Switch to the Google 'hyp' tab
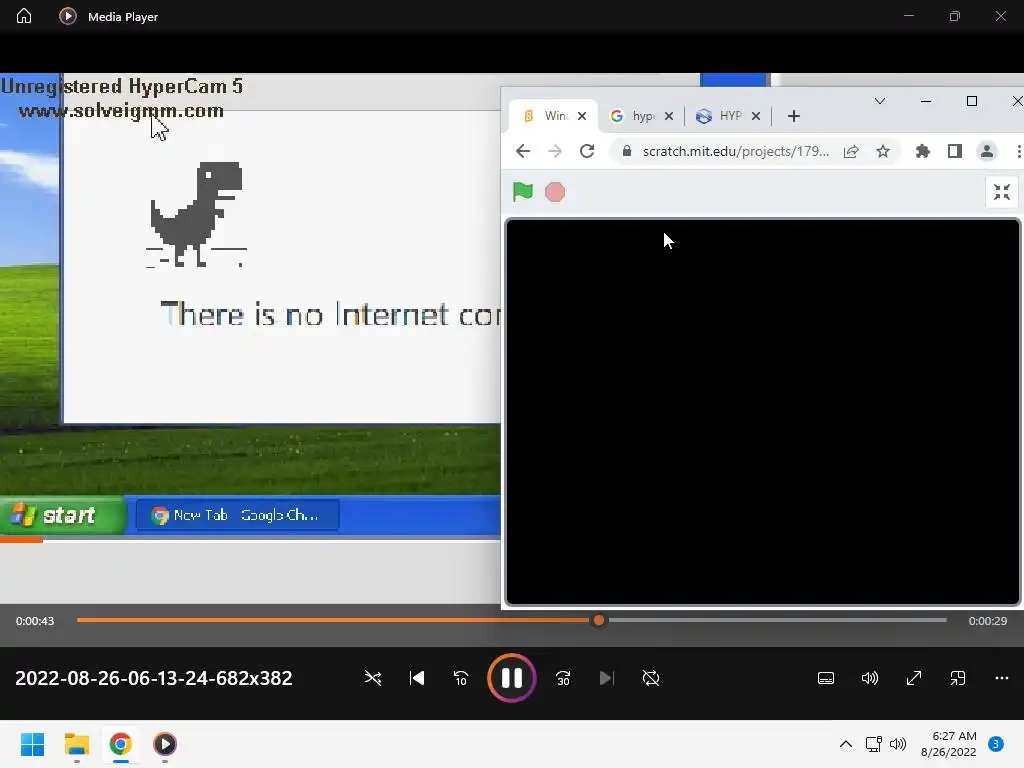Image resolution: width=1024 pixels, height=768 pixels. [x=641, y=116]
